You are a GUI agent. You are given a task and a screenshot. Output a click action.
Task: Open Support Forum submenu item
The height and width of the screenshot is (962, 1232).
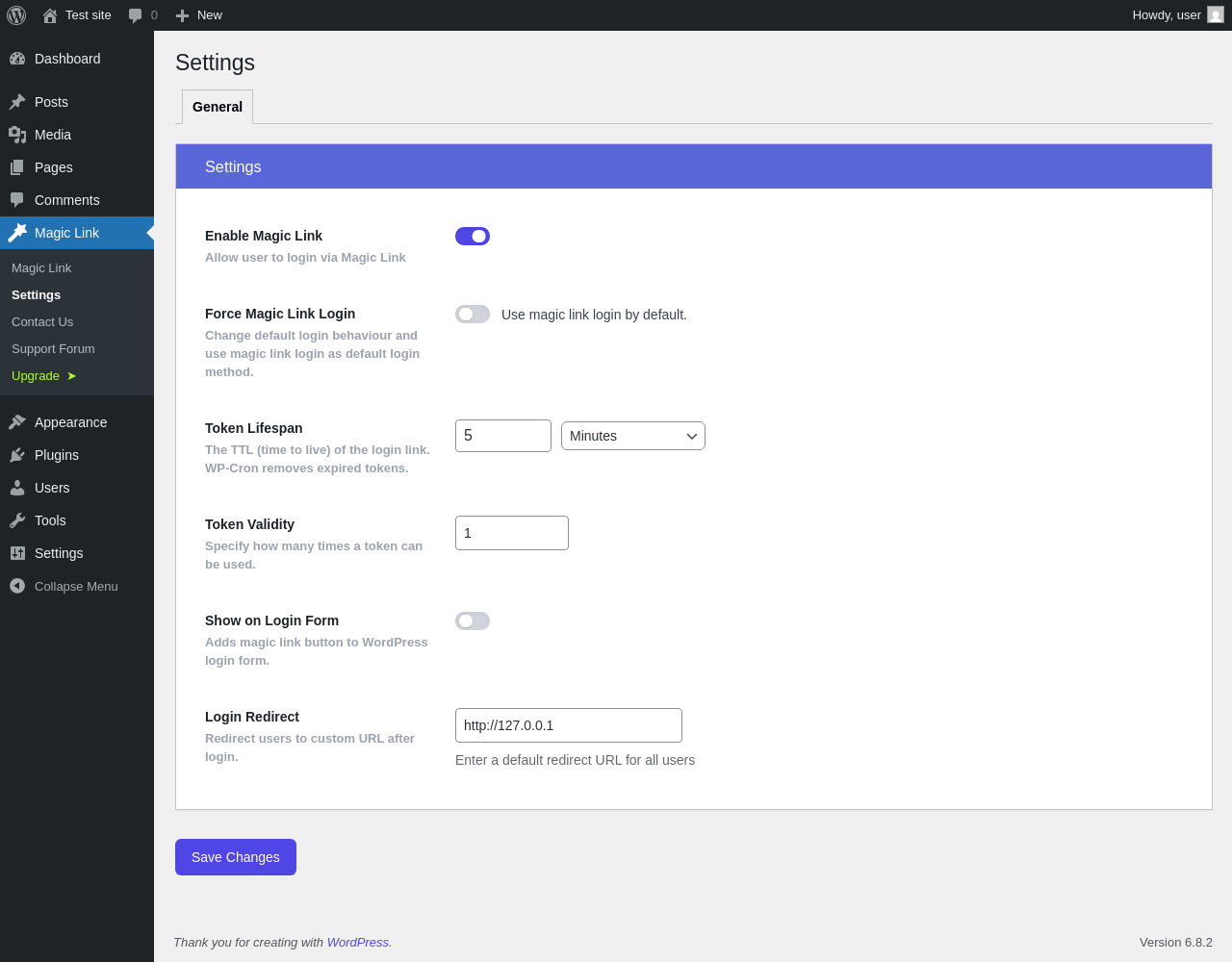pos(53,349)
